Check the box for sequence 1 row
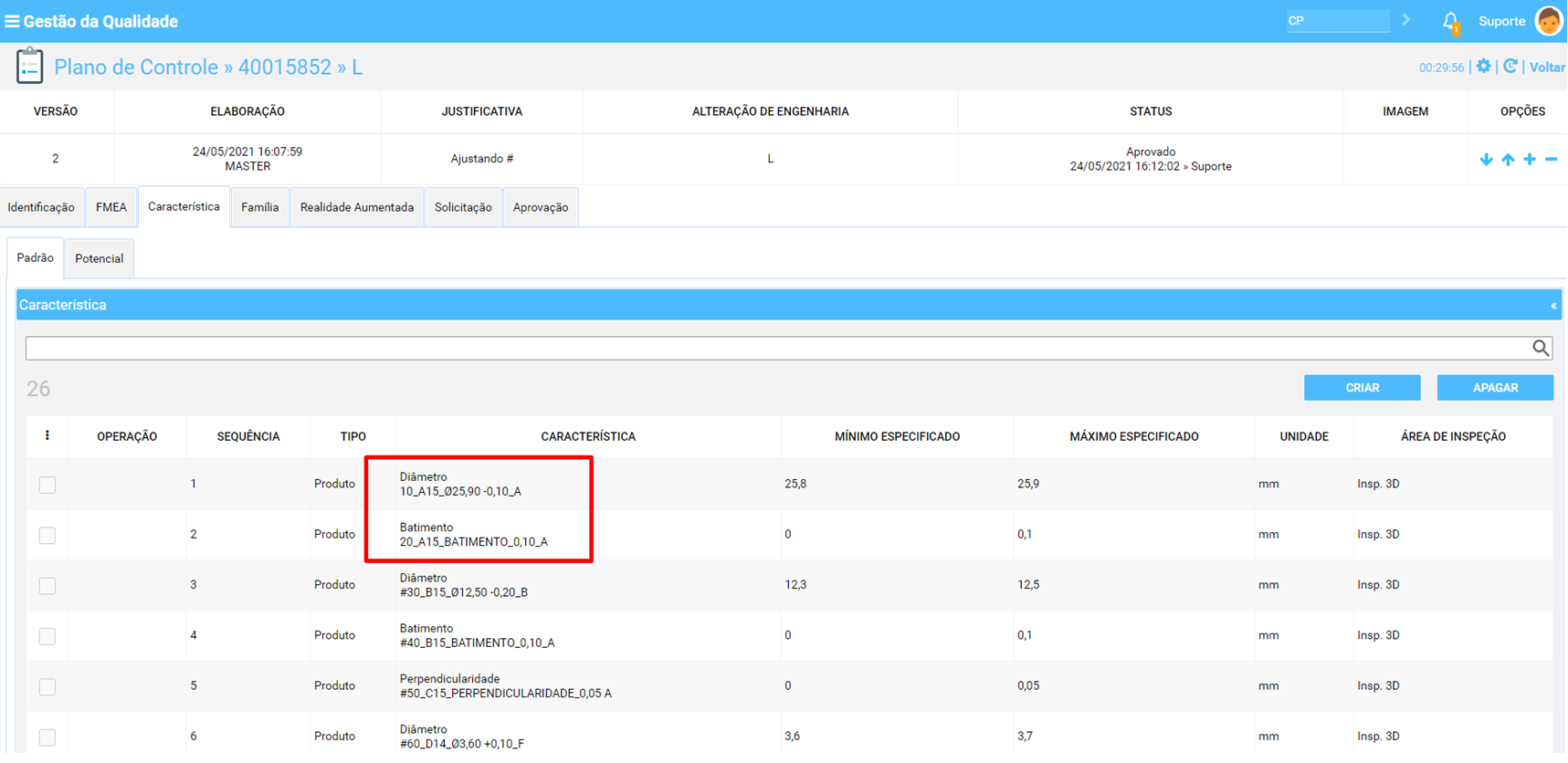The image size is (1568, 763). tap(47, 485)
